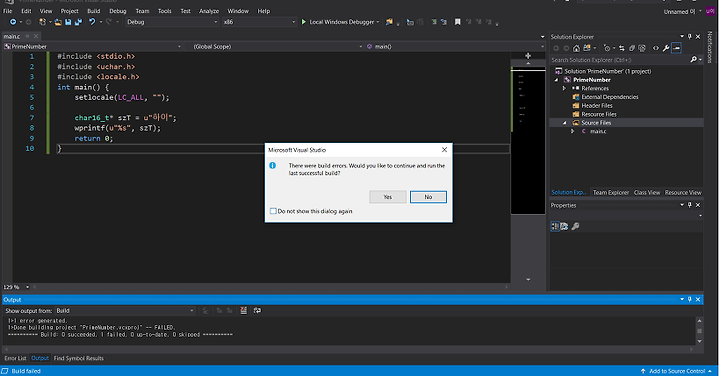Toggle auto-hide pin on Output panel
Image resolution: width=720 pixels, height=376 pixels.
click(x=690, y=299)
